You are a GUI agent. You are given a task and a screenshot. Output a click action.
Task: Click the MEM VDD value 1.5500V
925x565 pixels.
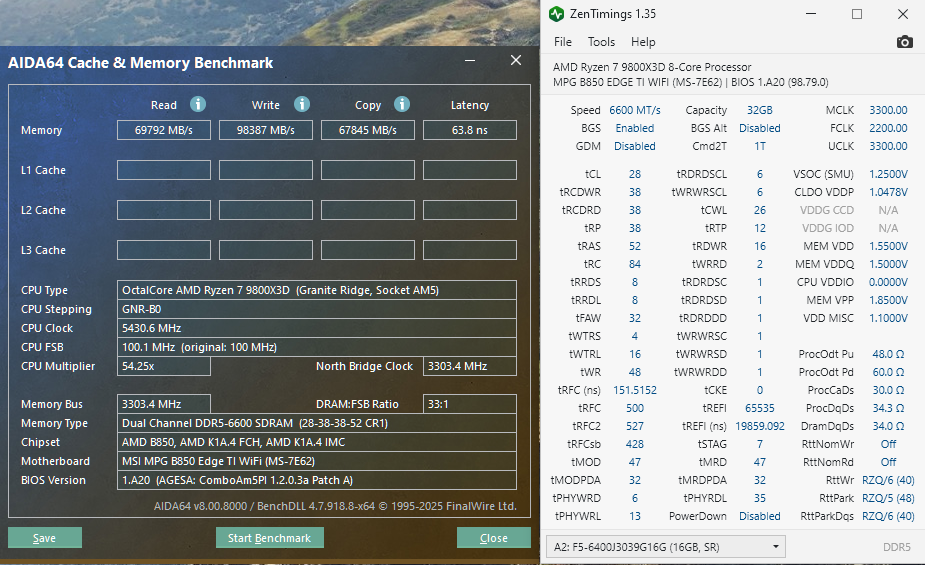click(x=888, y=246)
